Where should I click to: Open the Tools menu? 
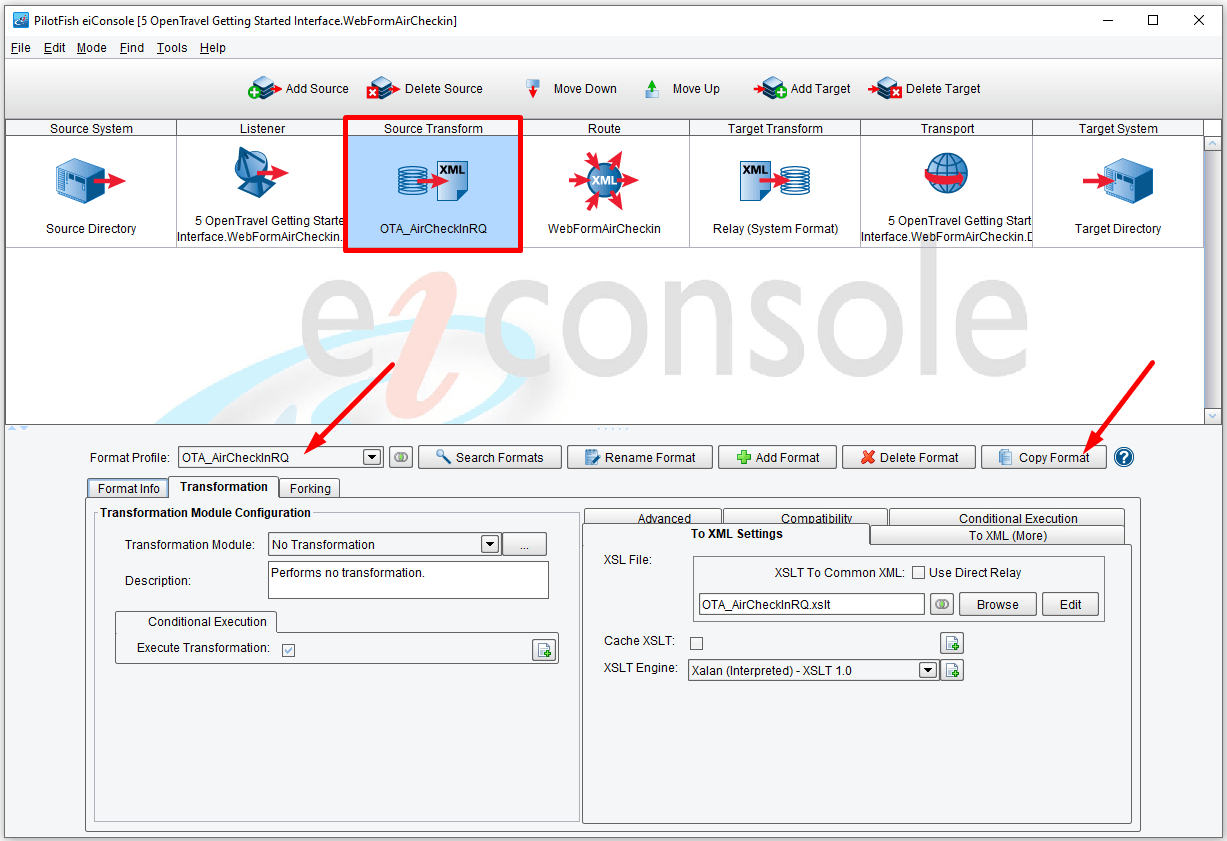[172, 48]
